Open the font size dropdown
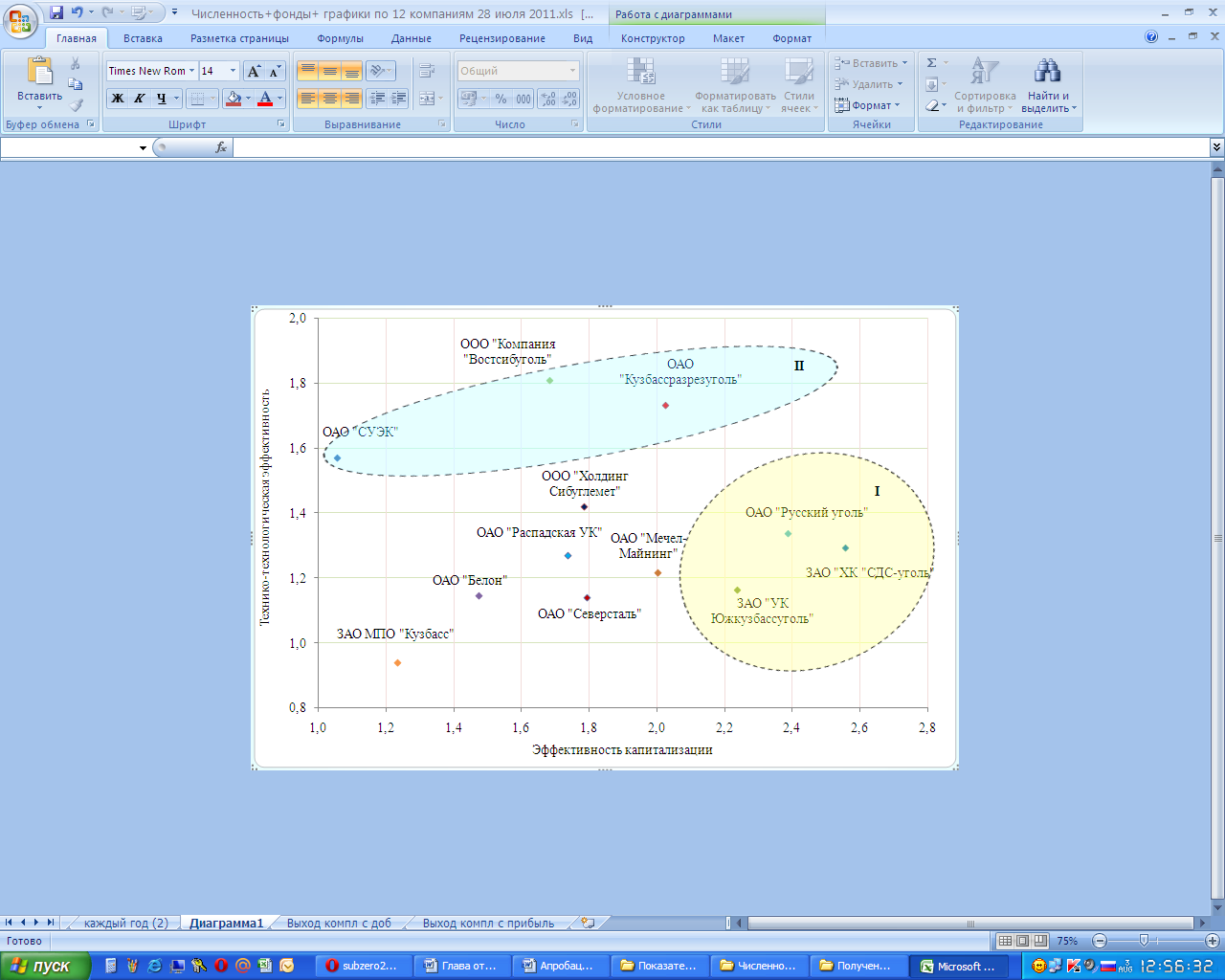The width and height of the screenshot is (1225, 980). point(233,71)
